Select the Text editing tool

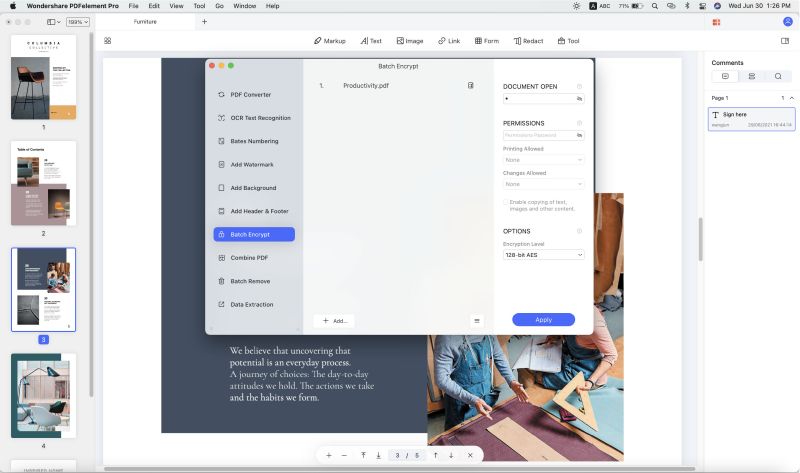tap(371, 41)
